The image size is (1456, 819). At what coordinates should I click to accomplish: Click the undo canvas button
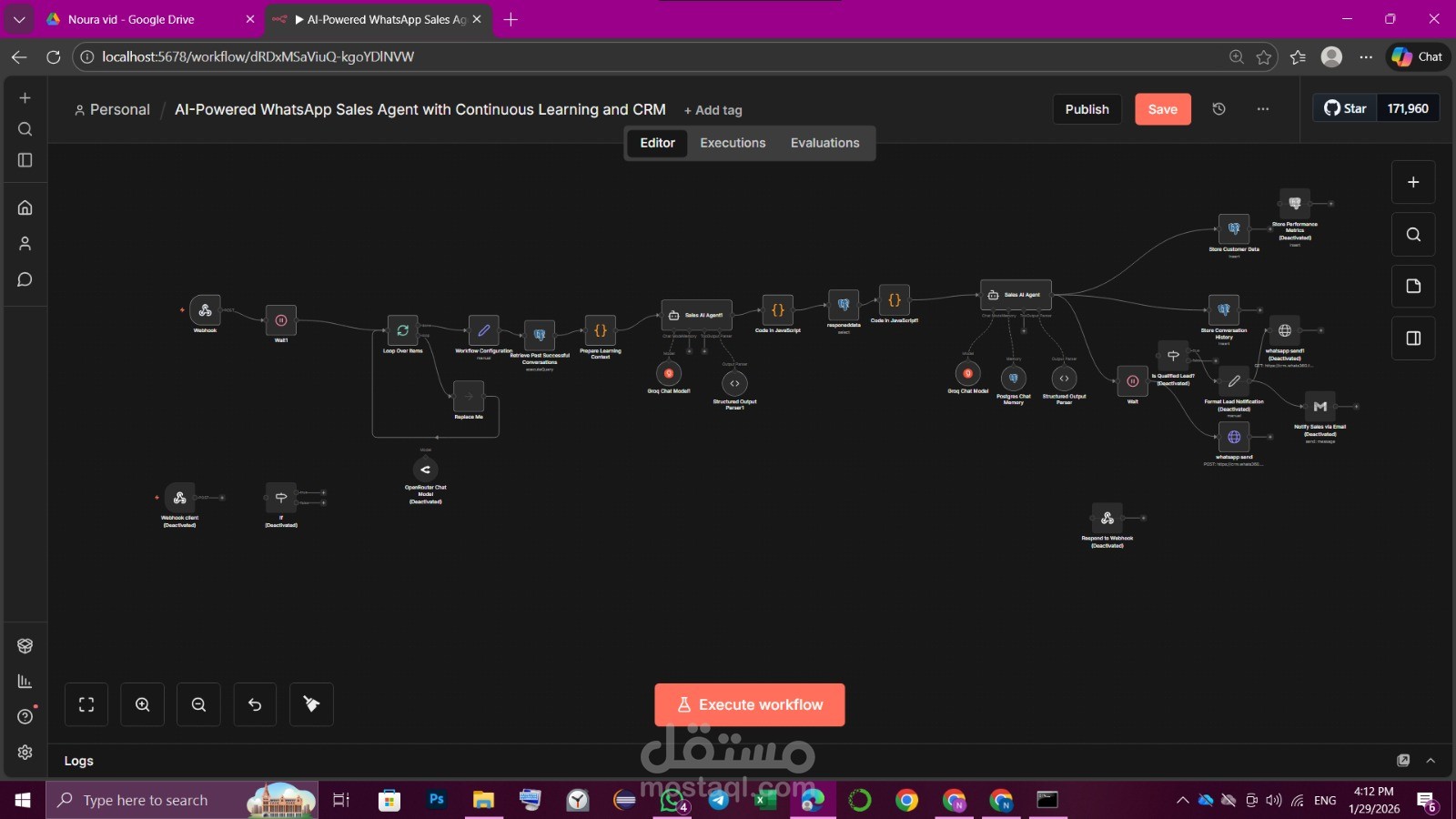[255, 704]
